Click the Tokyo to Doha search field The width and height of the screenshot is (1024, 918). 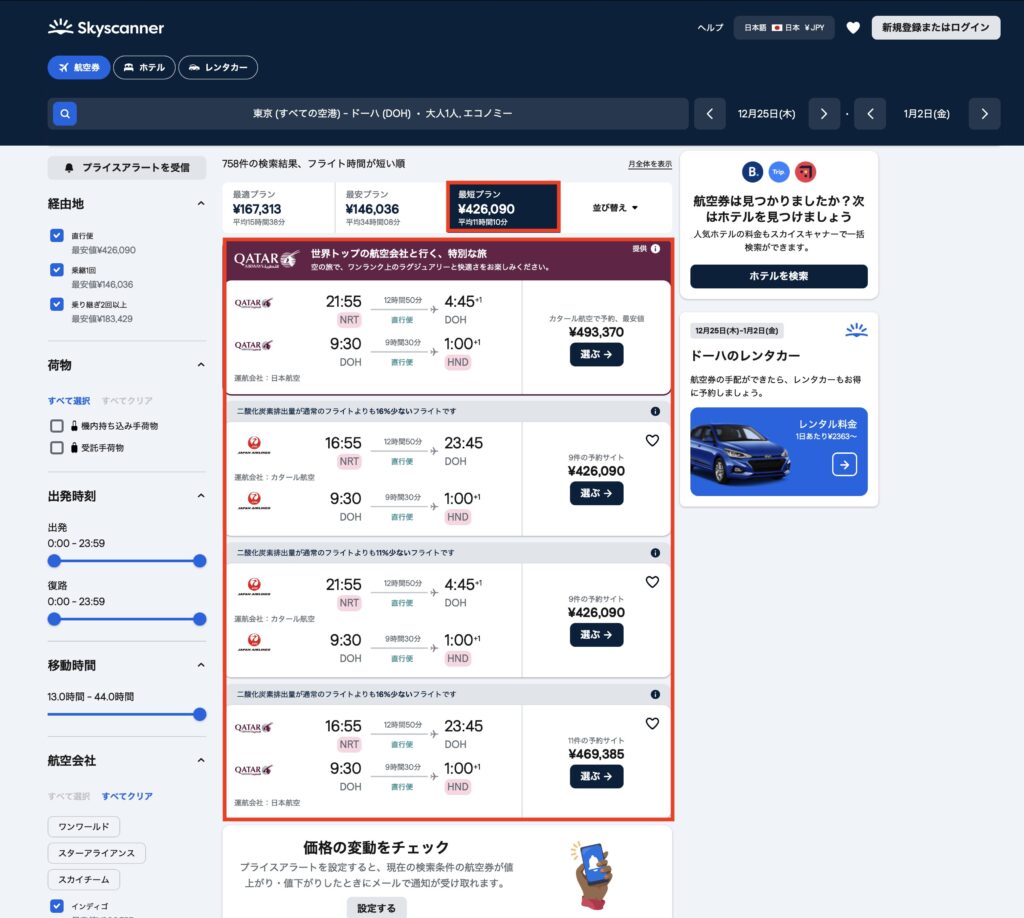click(382, 114)
